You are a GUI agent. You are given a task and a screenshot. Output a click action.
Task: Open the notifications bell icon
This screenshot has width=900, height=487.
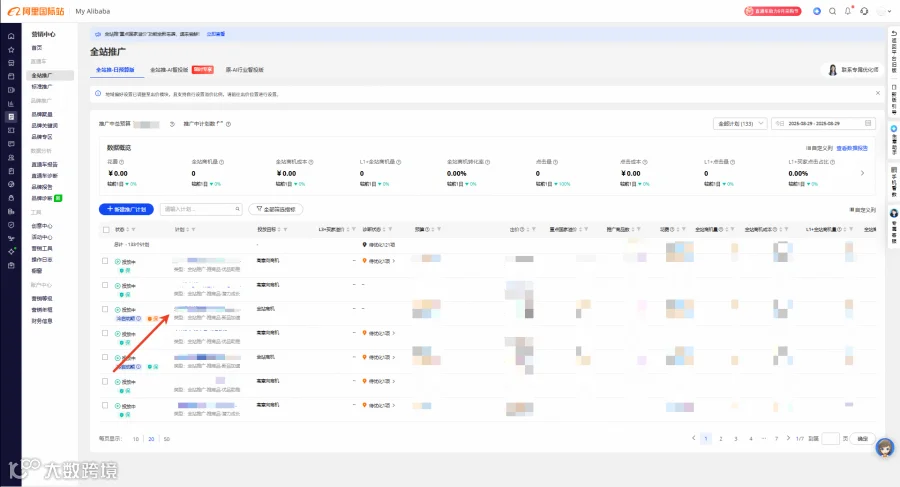848,11
